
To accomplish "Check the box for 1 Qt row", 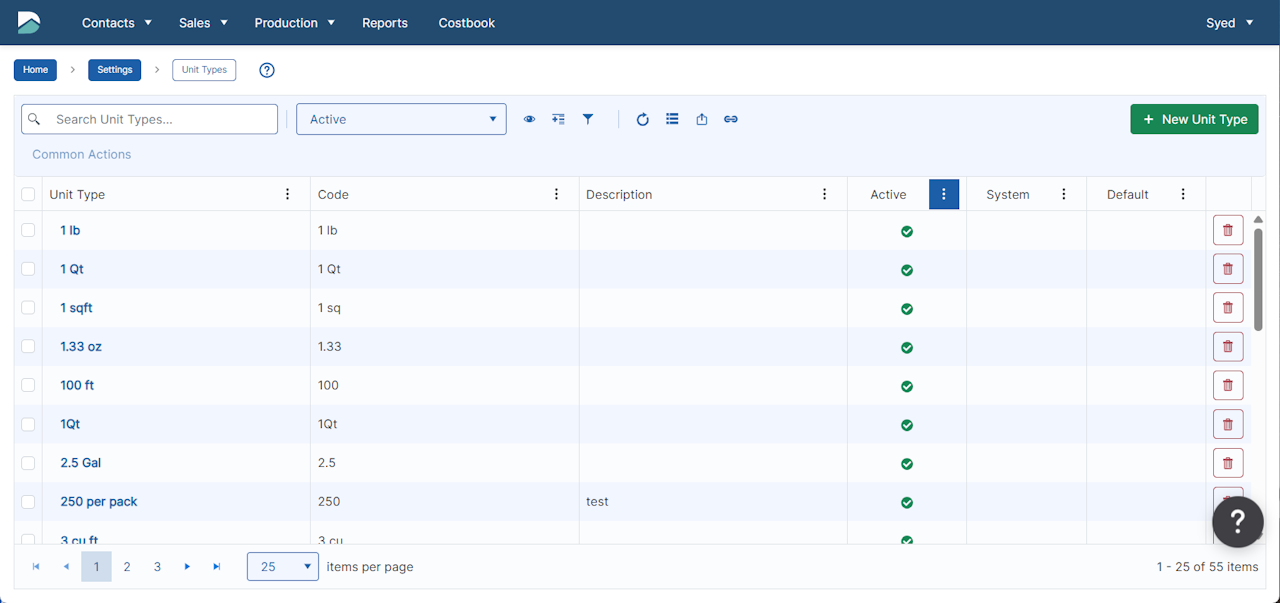I will (28, 269).
